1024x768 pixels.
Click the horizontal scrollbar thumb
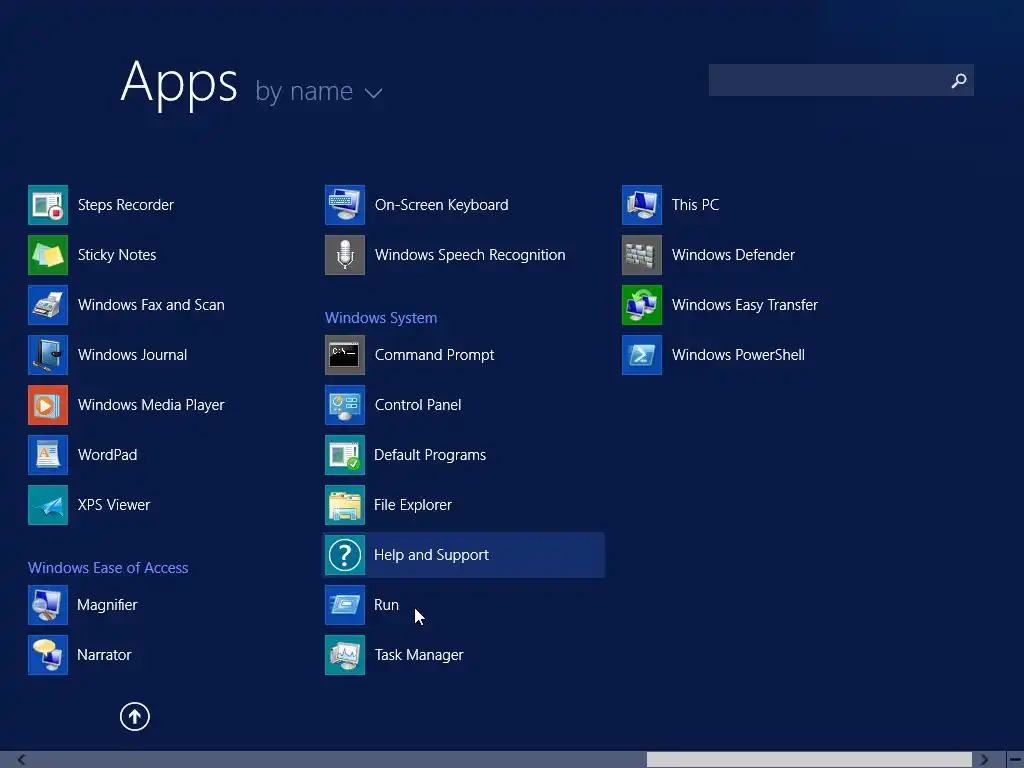point(810,760)
